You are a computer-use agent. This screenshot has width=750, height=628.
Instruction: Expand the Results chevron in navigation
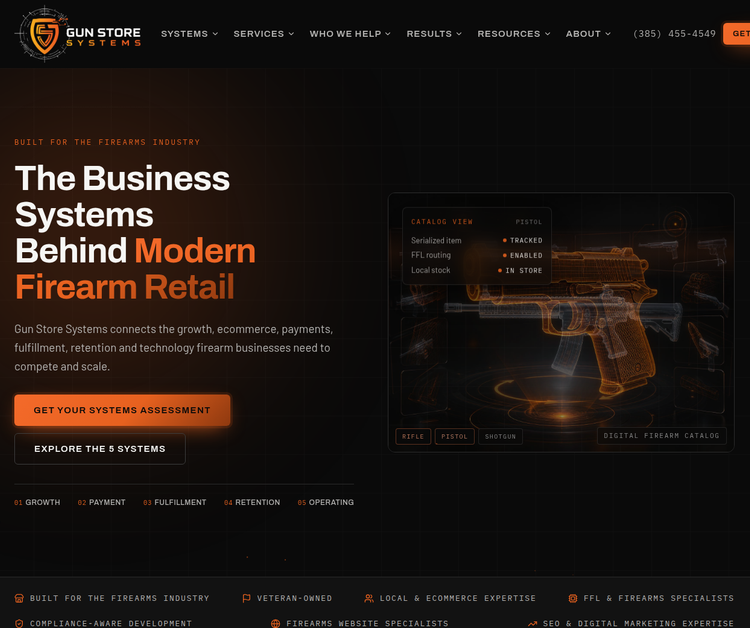click(x=459, y=34)
